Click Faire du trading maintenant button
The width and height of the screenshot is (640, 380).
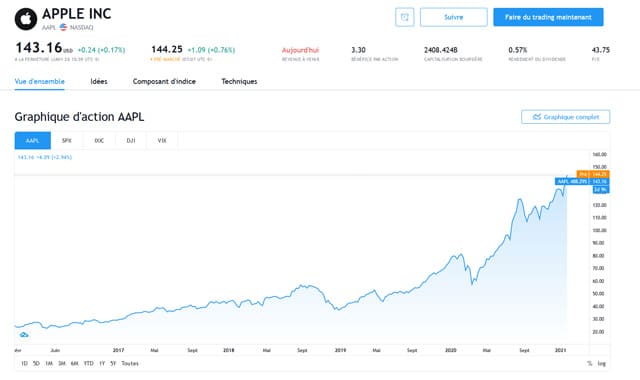tap(548, 17)
